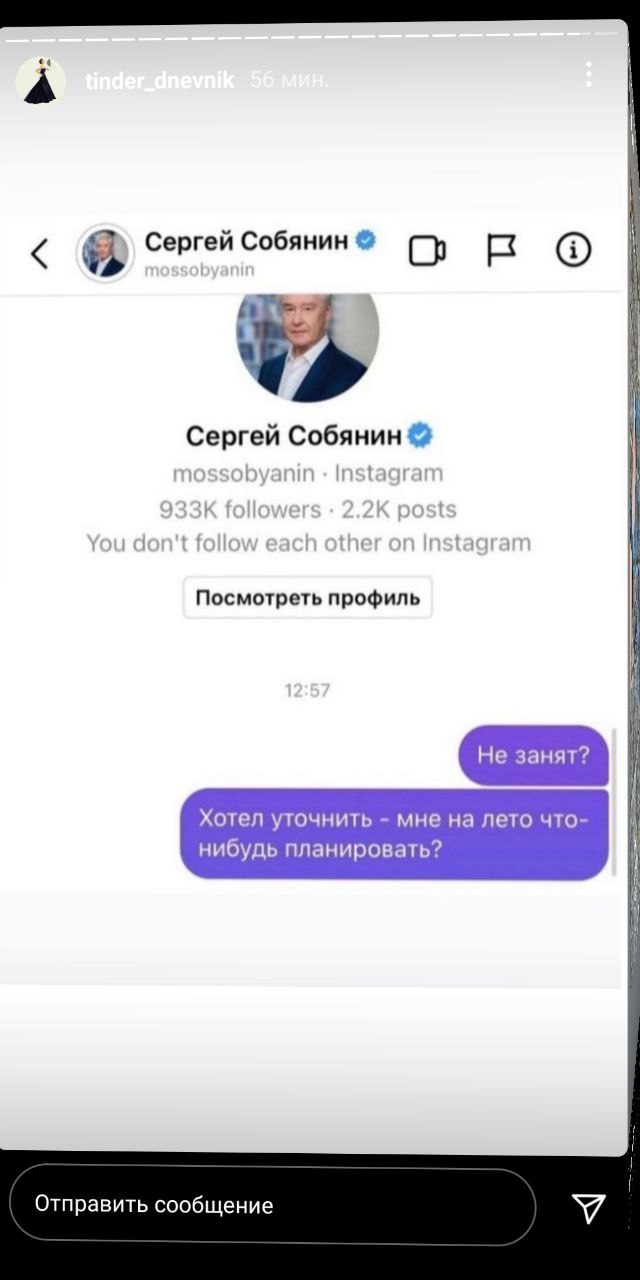Viewport: 640px width, 1280px height.
Task: Tap verified badge beside the large profile name
Action: click(421, 435)
